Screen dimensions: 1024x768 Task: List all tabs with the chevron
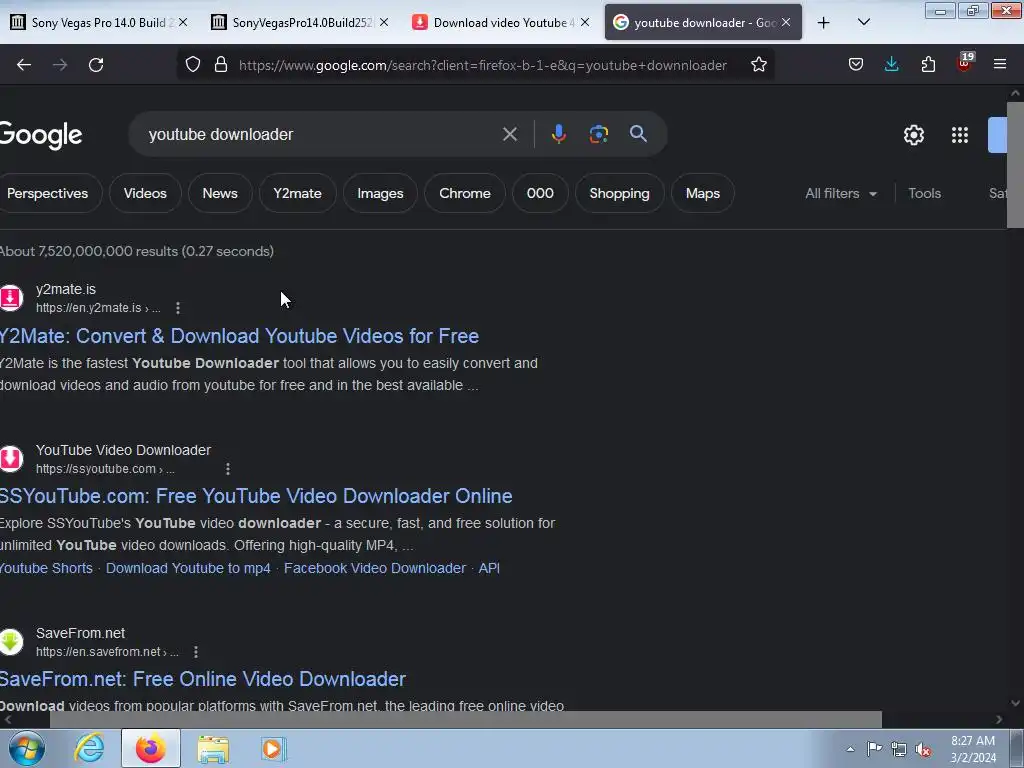click(863, 22)
